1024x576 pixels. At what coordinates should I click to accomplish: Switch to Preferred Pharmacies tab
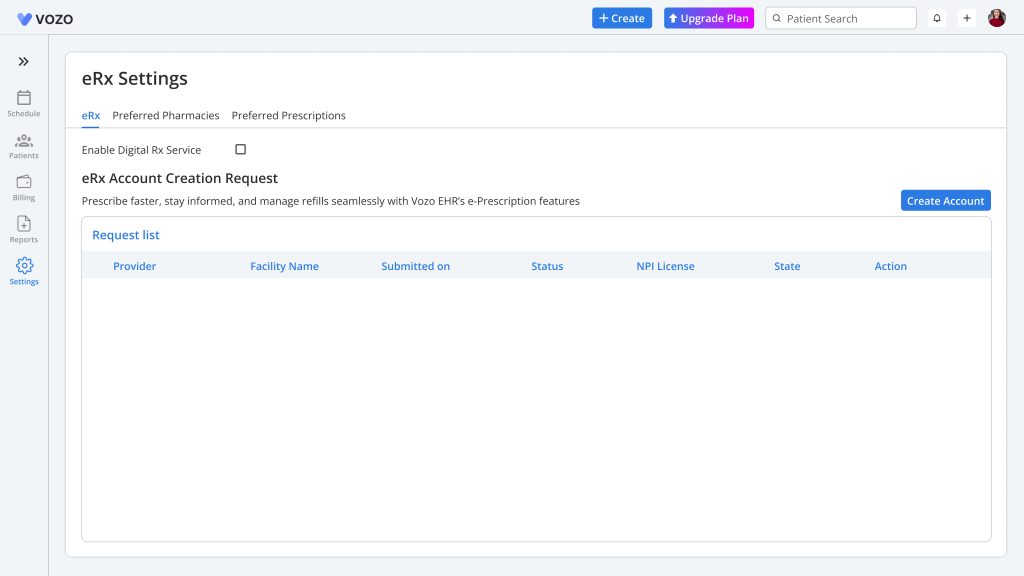click(166, 116)
